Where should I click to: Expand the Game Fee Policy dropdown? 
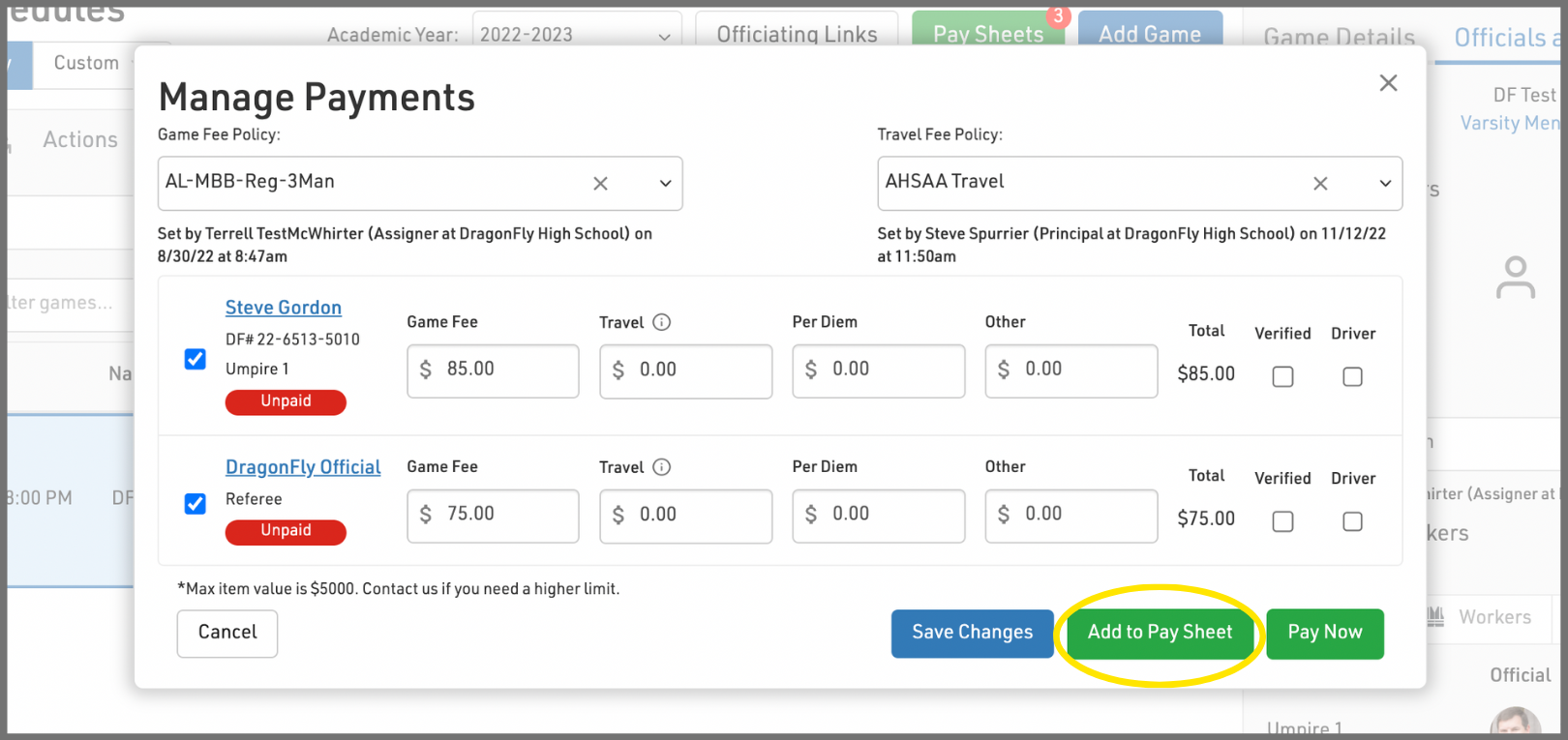(x=665, y=184)
